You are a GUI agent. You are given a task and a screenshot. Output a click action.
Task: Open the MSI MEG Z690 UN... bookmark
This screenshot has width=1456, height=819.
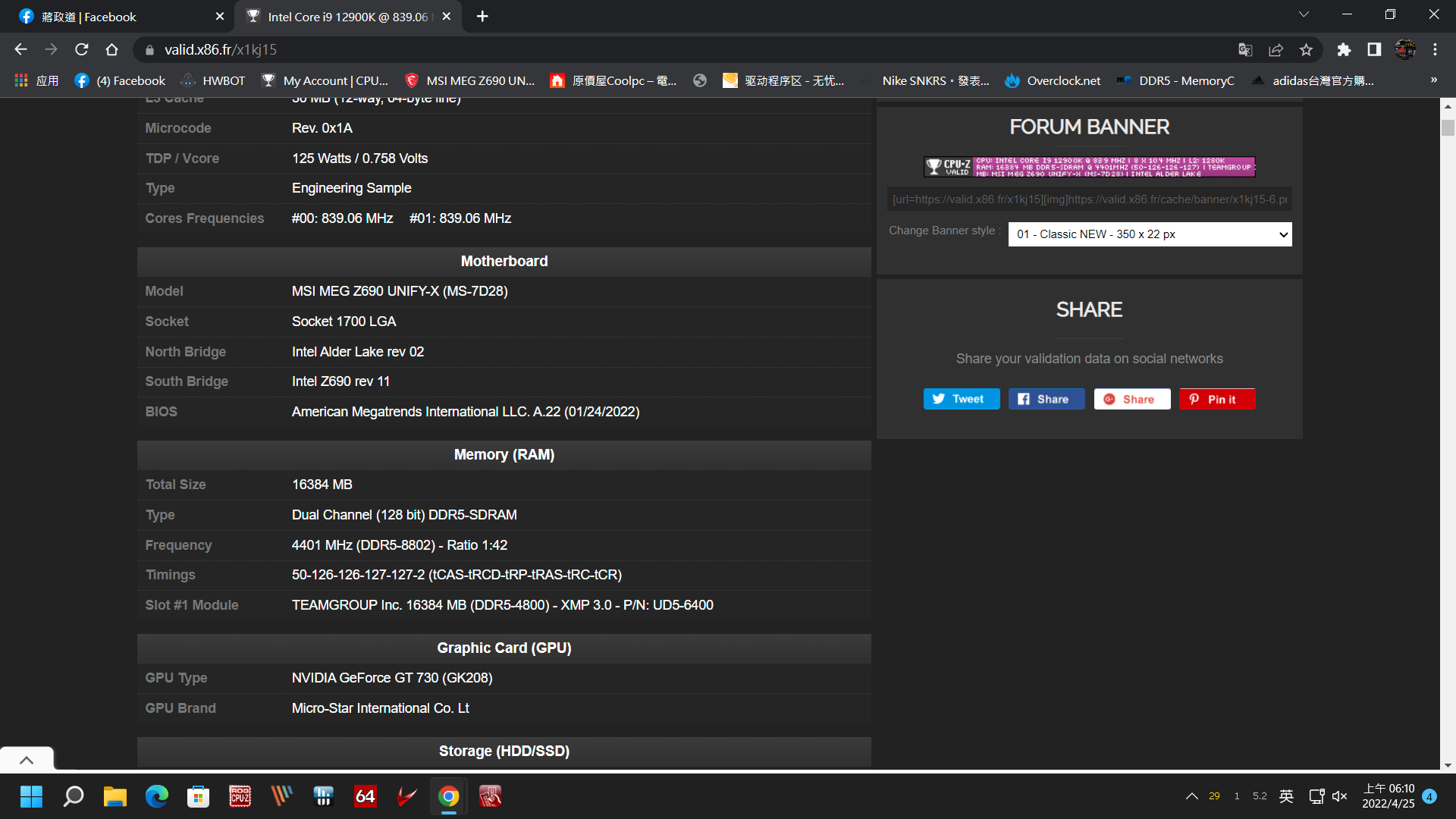pyautogui.click(x=469, y=80)
